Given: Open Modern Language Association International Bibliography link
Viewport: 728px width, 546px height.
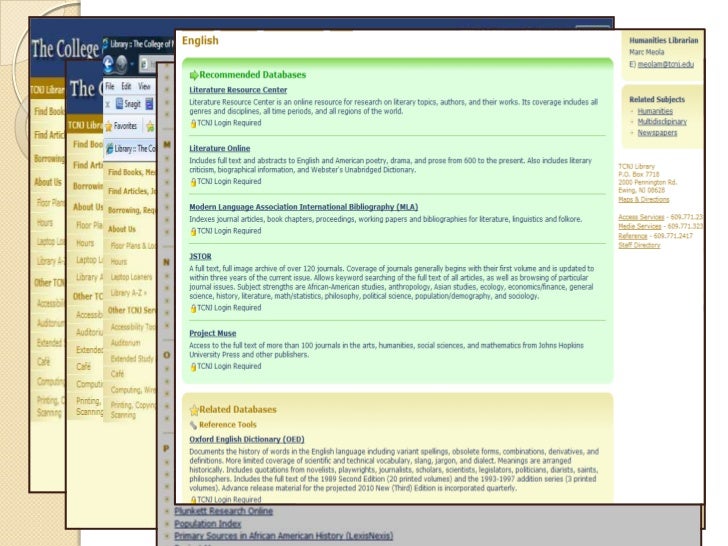Looking at the screenshot, I should click(304, 207).
